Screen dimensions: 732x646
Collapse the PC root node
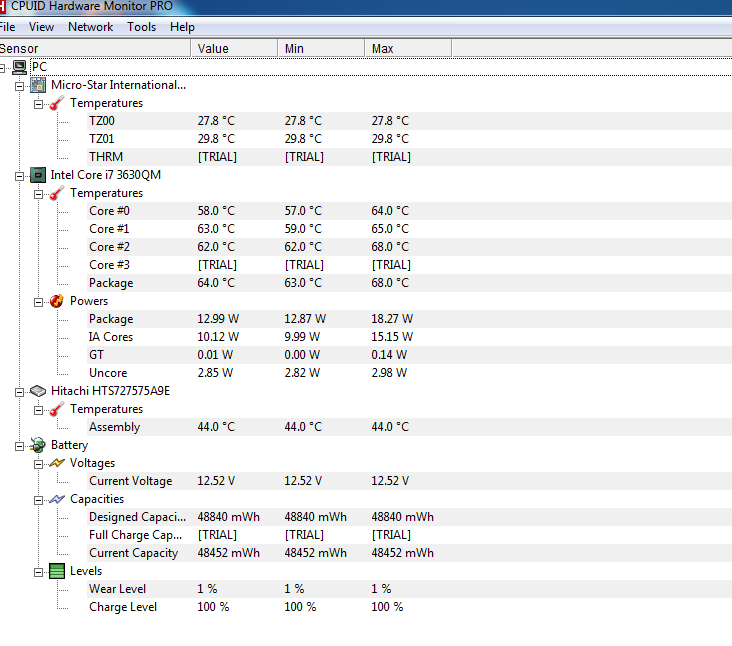pyautogui.click(x=2, y=68)
